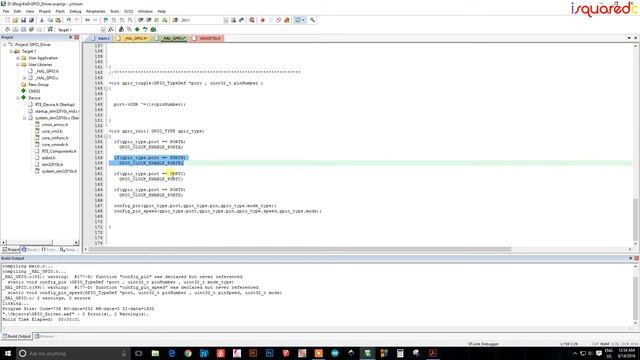
Task: Launch the Pack Installer icon
Action: (153, 29)
